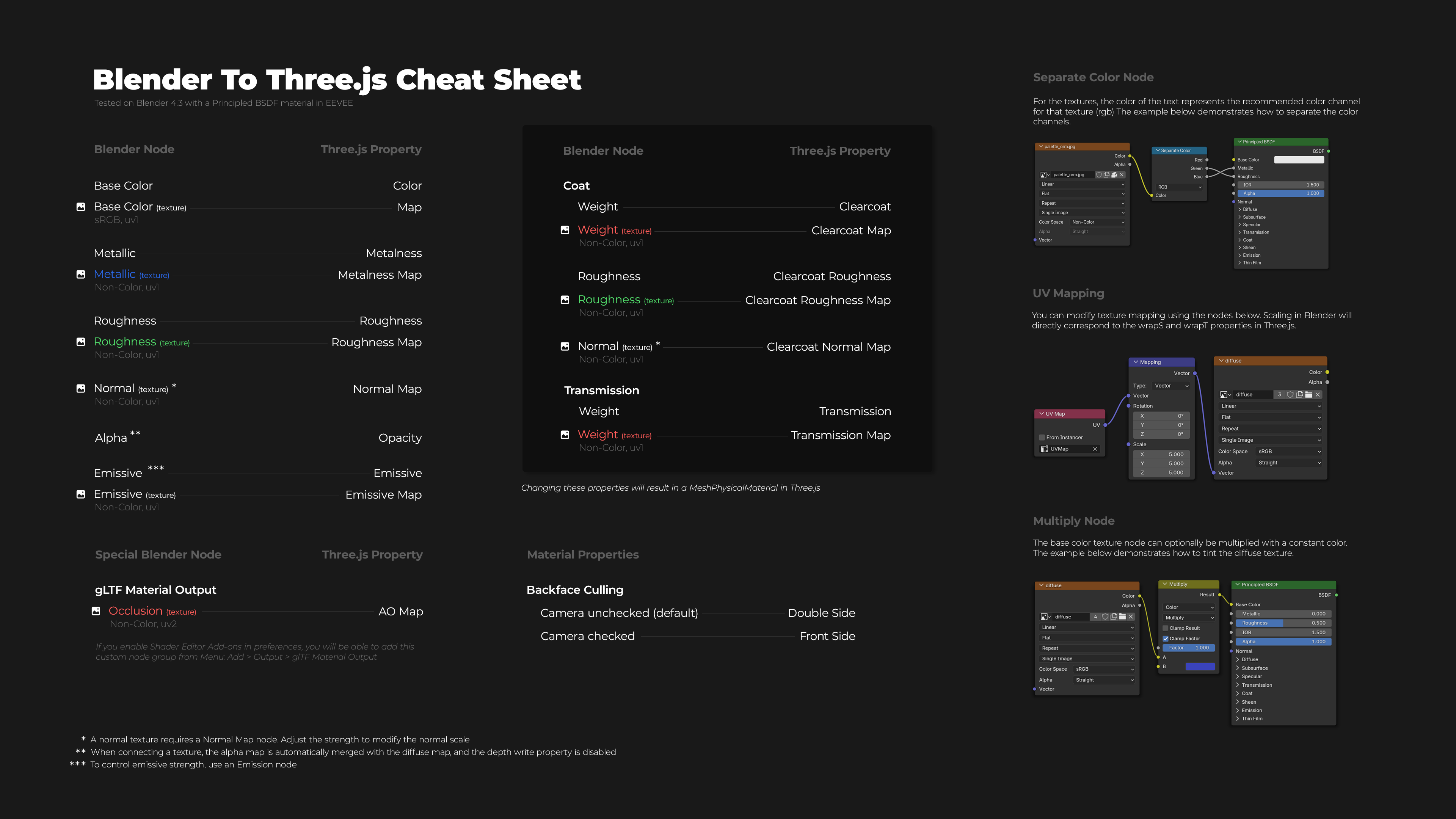The height and width of the screenshot is (819, 1456).
Task: Open the Non-Color color space dropdown
Action: [1098, 222]
